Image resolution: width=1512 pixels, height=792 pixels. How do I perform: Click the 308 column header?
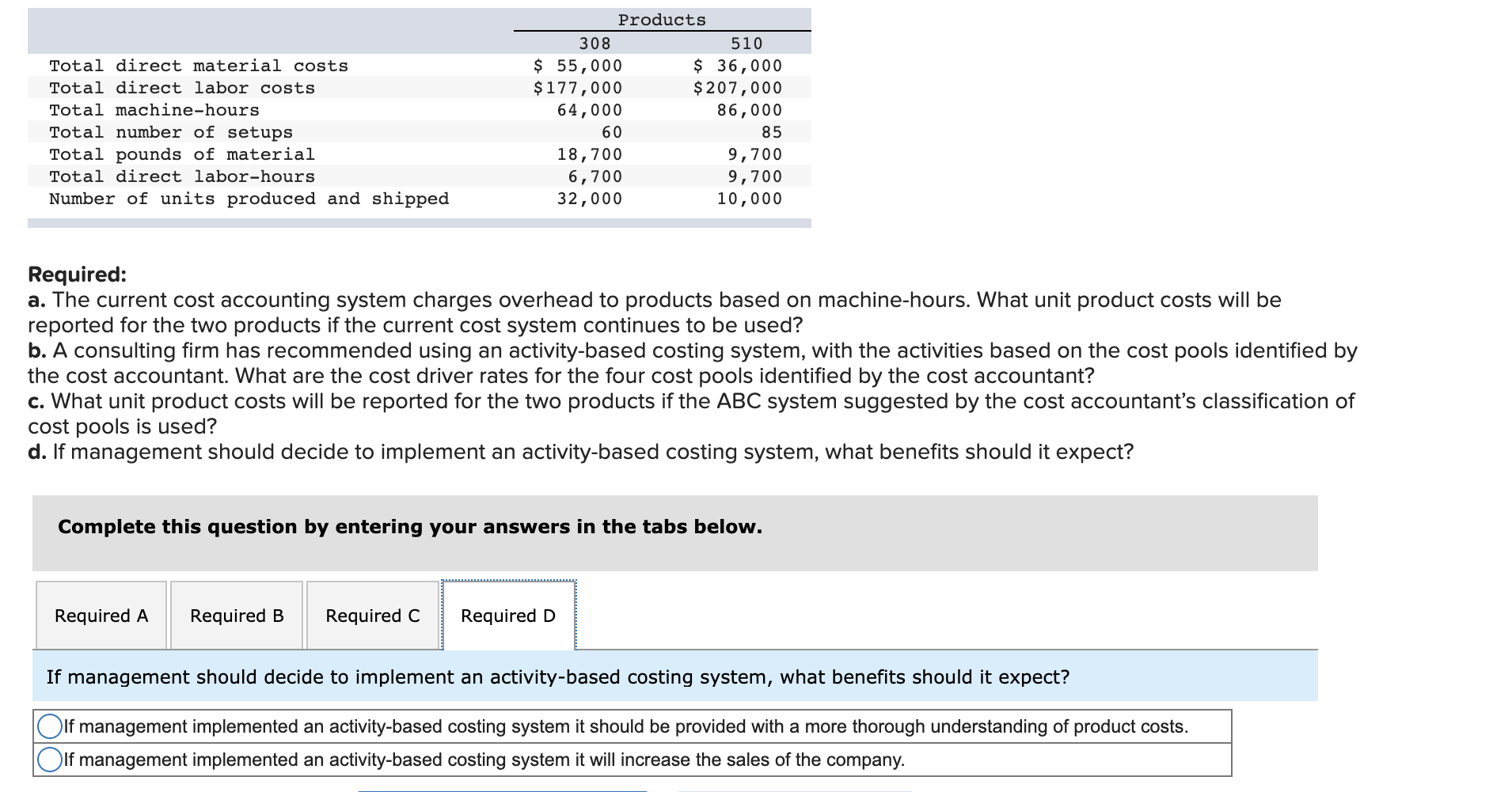point(592,43)
